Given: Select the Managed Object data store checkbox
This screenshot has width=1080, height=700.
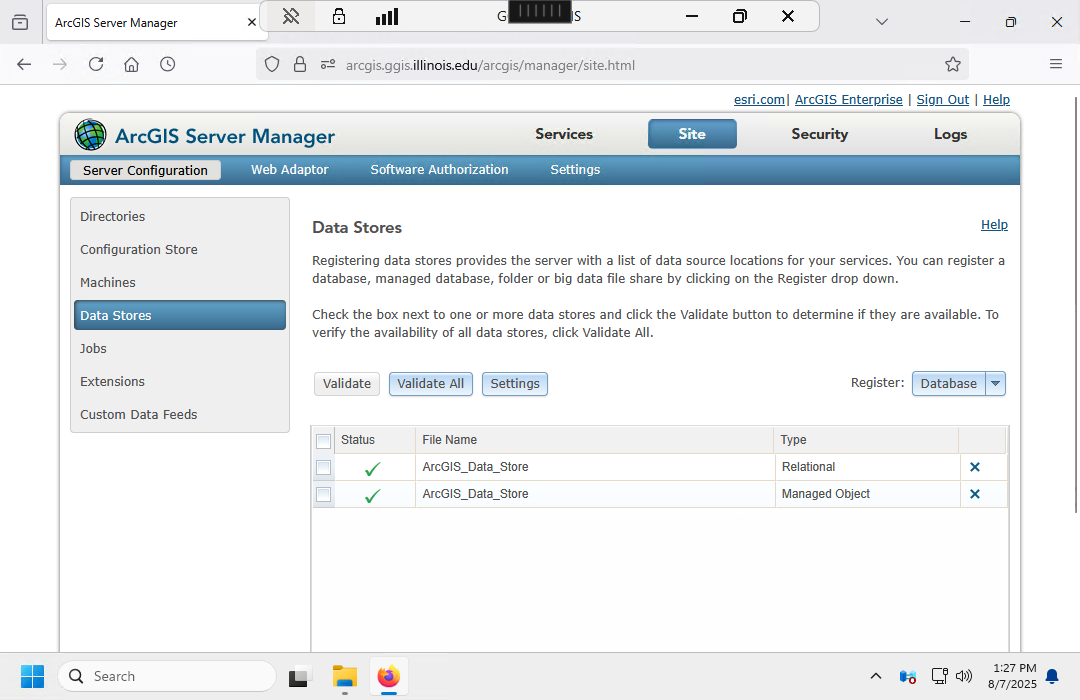Looking at the screenshot, I should [323, 494].
